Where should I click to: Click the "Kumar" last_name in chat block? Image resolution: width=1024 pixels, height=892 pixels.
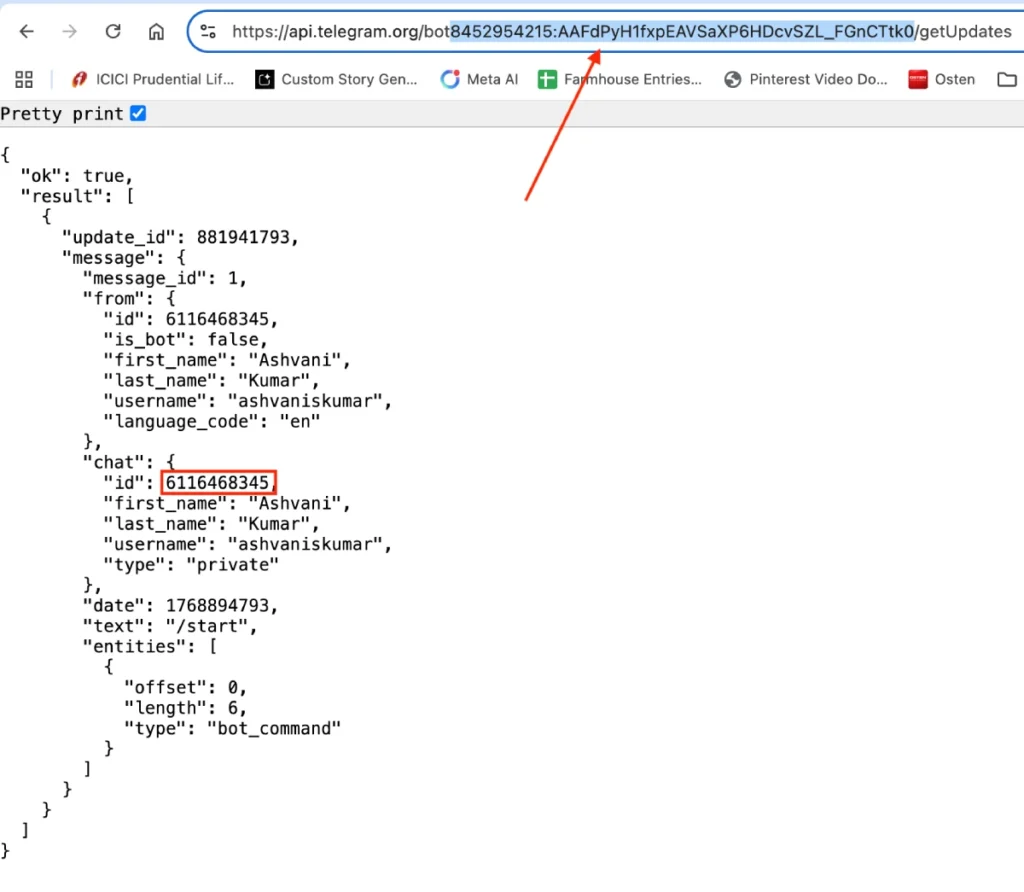274,524
